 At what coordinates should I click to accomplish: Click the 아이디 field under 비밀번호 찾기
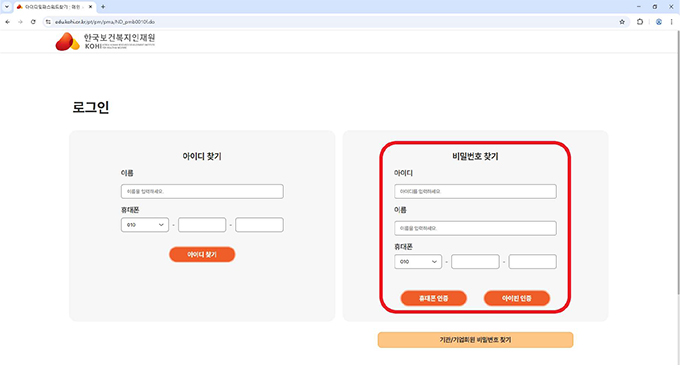click(x=475, y=191)
